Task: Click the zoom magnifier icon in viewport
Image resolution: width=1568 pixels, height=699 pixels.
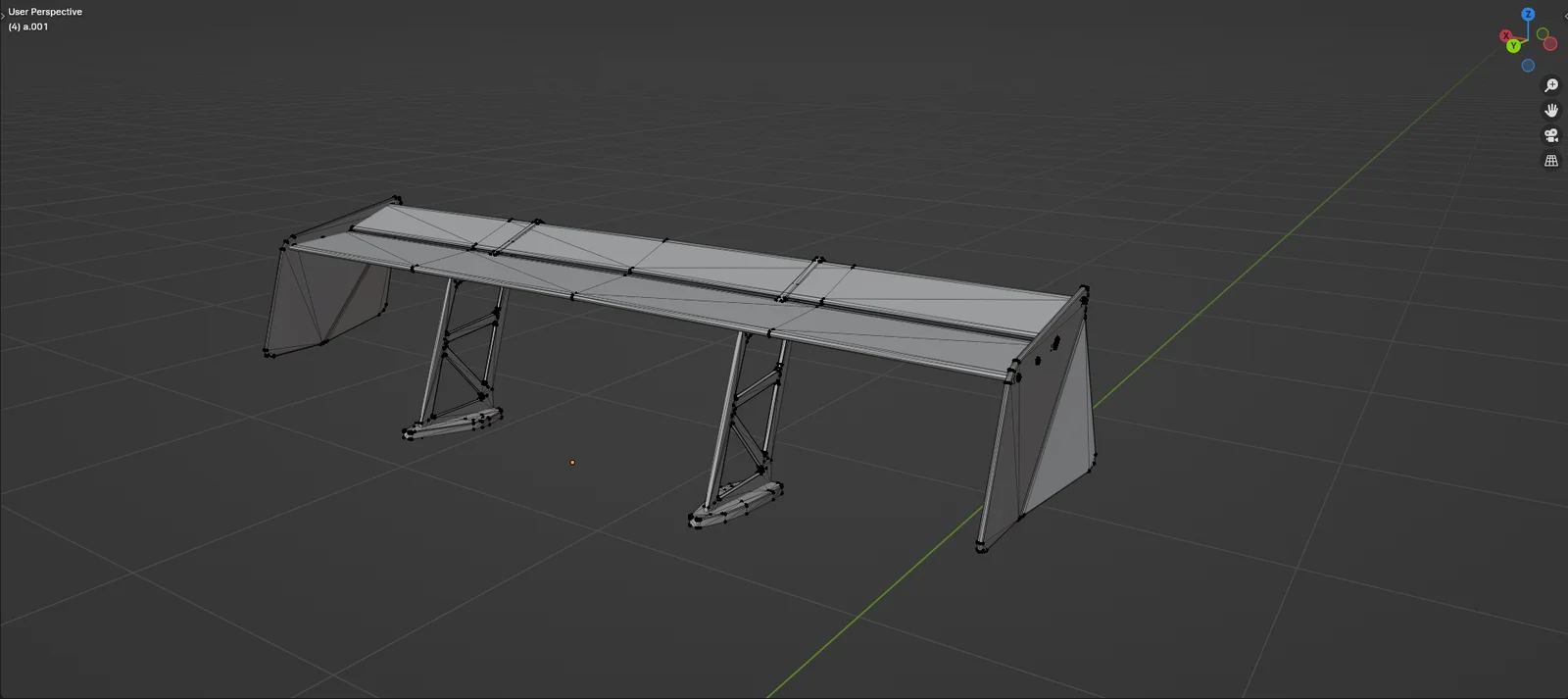Action: pos(1550,85)
